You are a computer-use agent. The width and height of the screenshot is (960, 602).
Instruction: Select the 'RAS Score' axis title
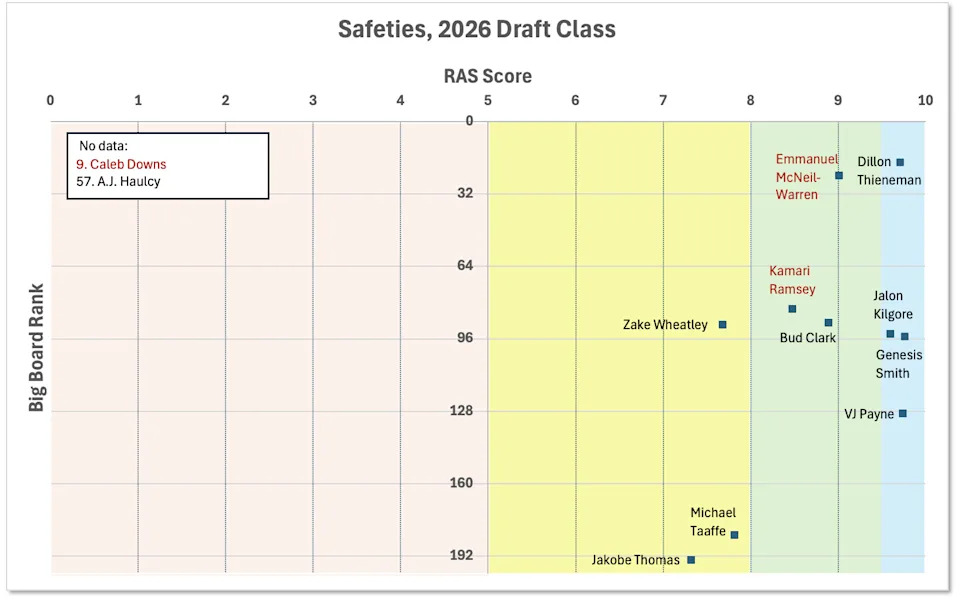488,76
